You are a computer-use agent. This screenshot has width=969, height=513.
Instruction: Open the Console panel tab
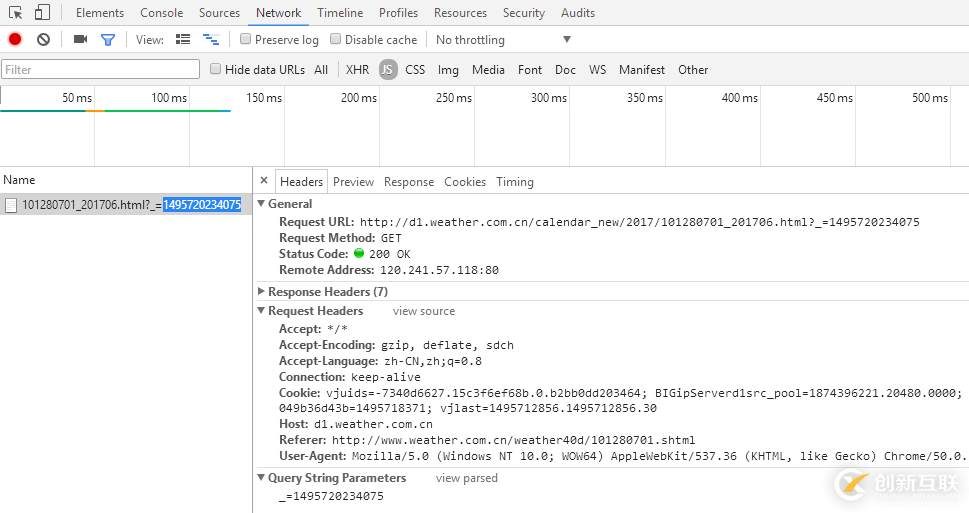161,13
